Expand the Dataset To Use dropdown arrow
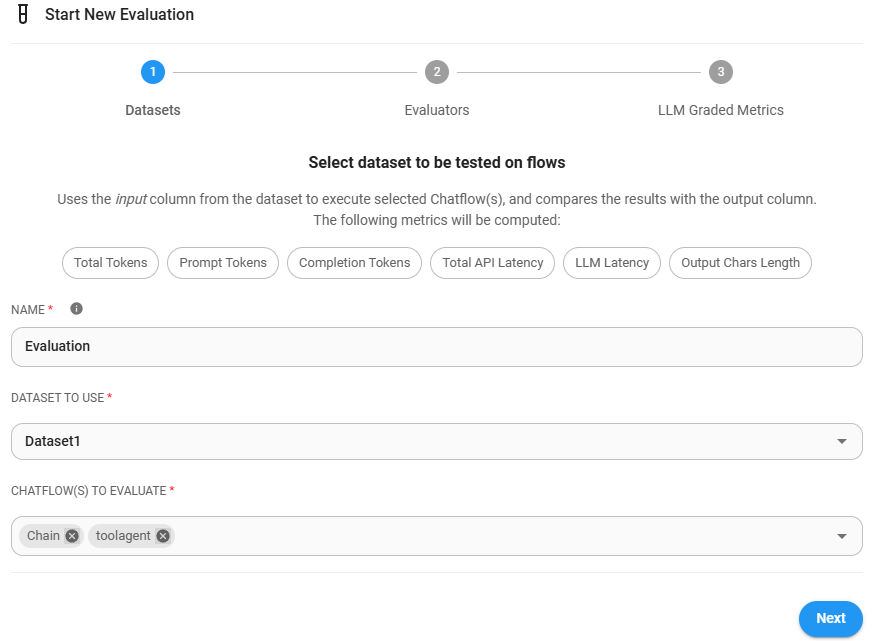The width and height of the screenshot is (874, 641). [841, 441]
